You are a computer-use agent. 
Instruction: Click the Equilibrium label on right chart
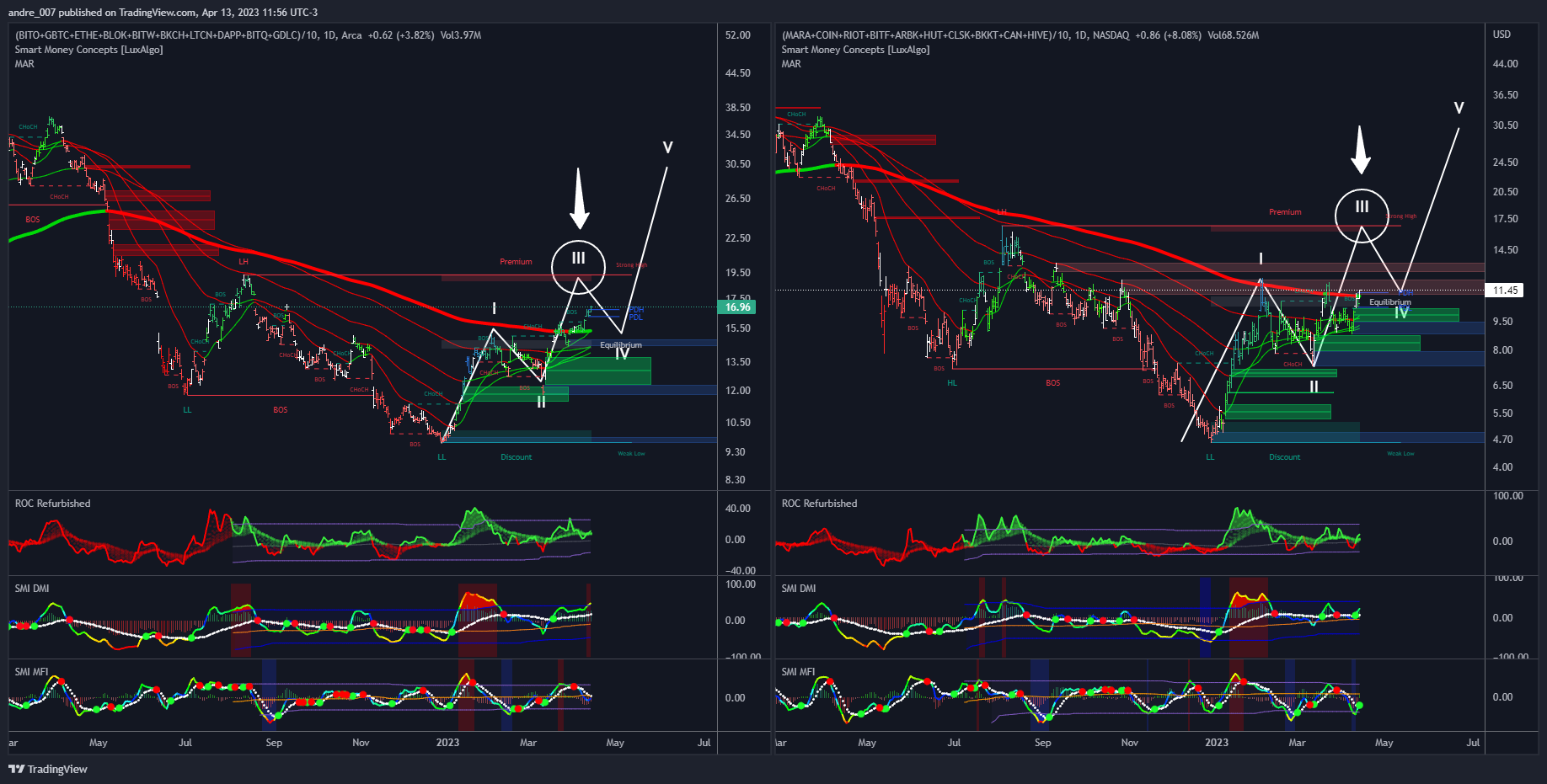coord(1390,302)
